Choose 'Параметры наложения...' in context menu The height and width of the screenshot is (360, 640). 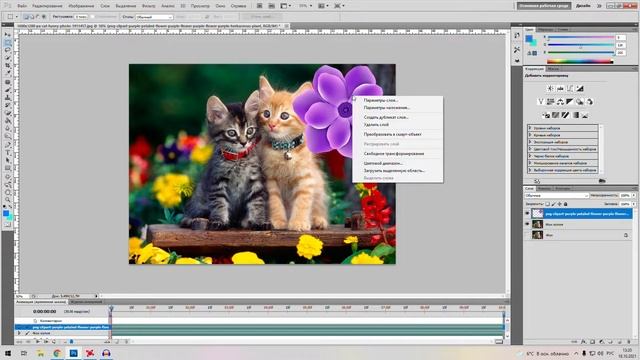[387, 108]
